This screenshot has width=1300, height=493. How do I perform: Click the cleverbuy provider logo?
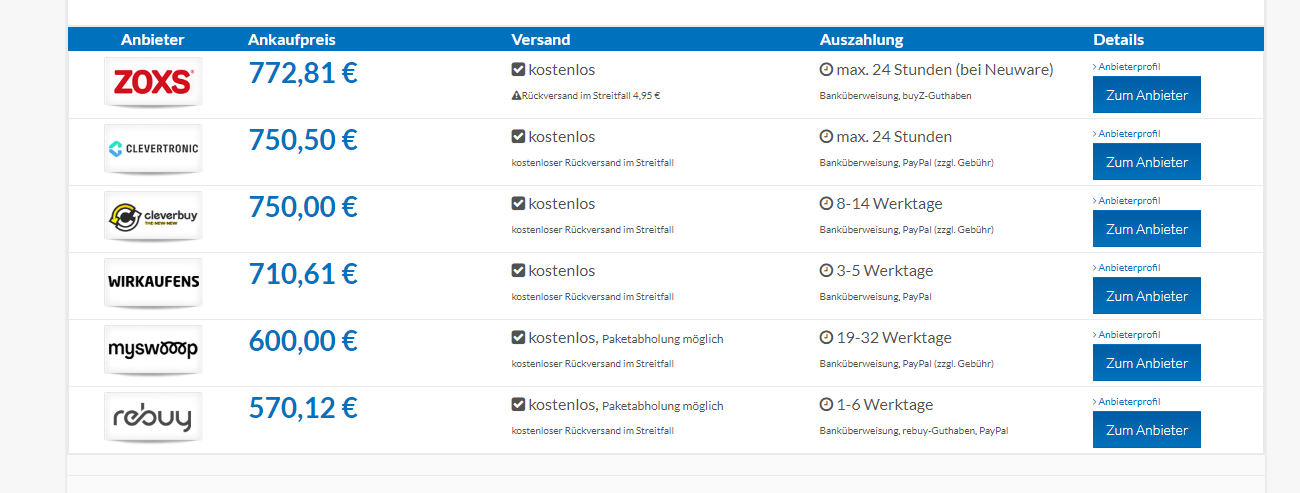click(153, 216)
